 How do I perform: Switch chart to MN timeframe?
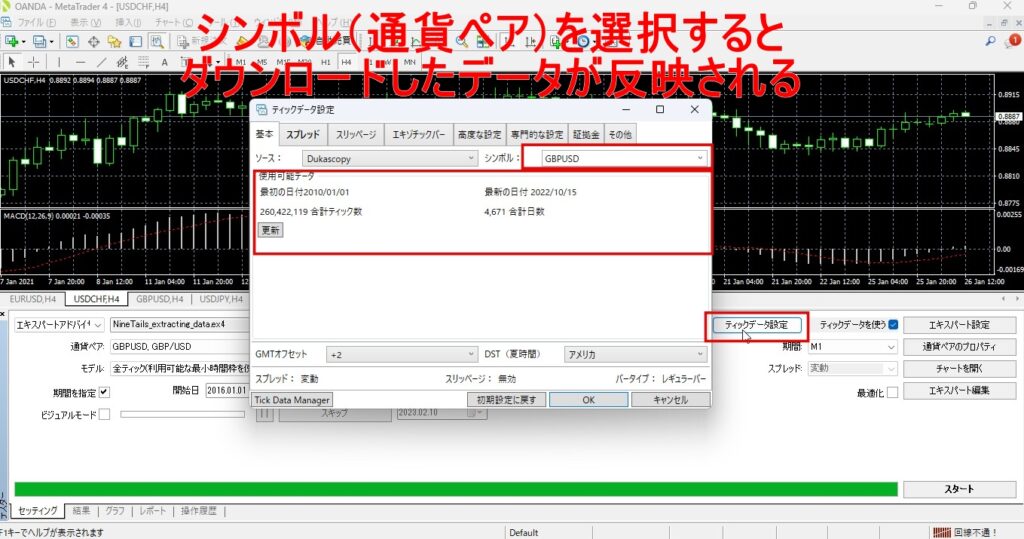[x=409, y=62]
